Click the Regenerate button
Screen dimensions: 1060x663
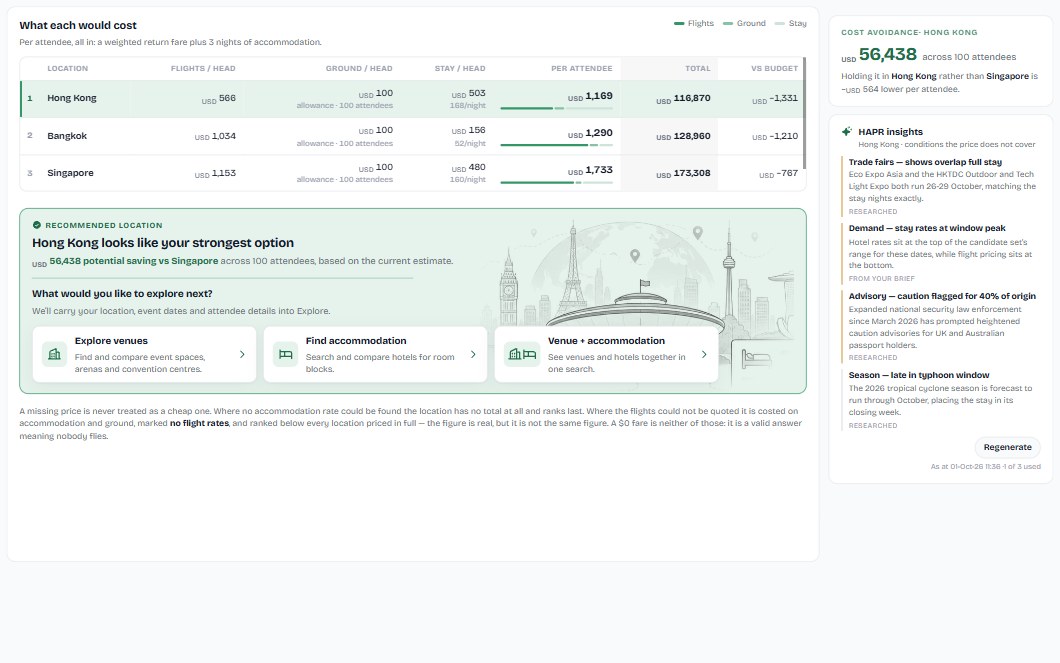[1007, 447]
